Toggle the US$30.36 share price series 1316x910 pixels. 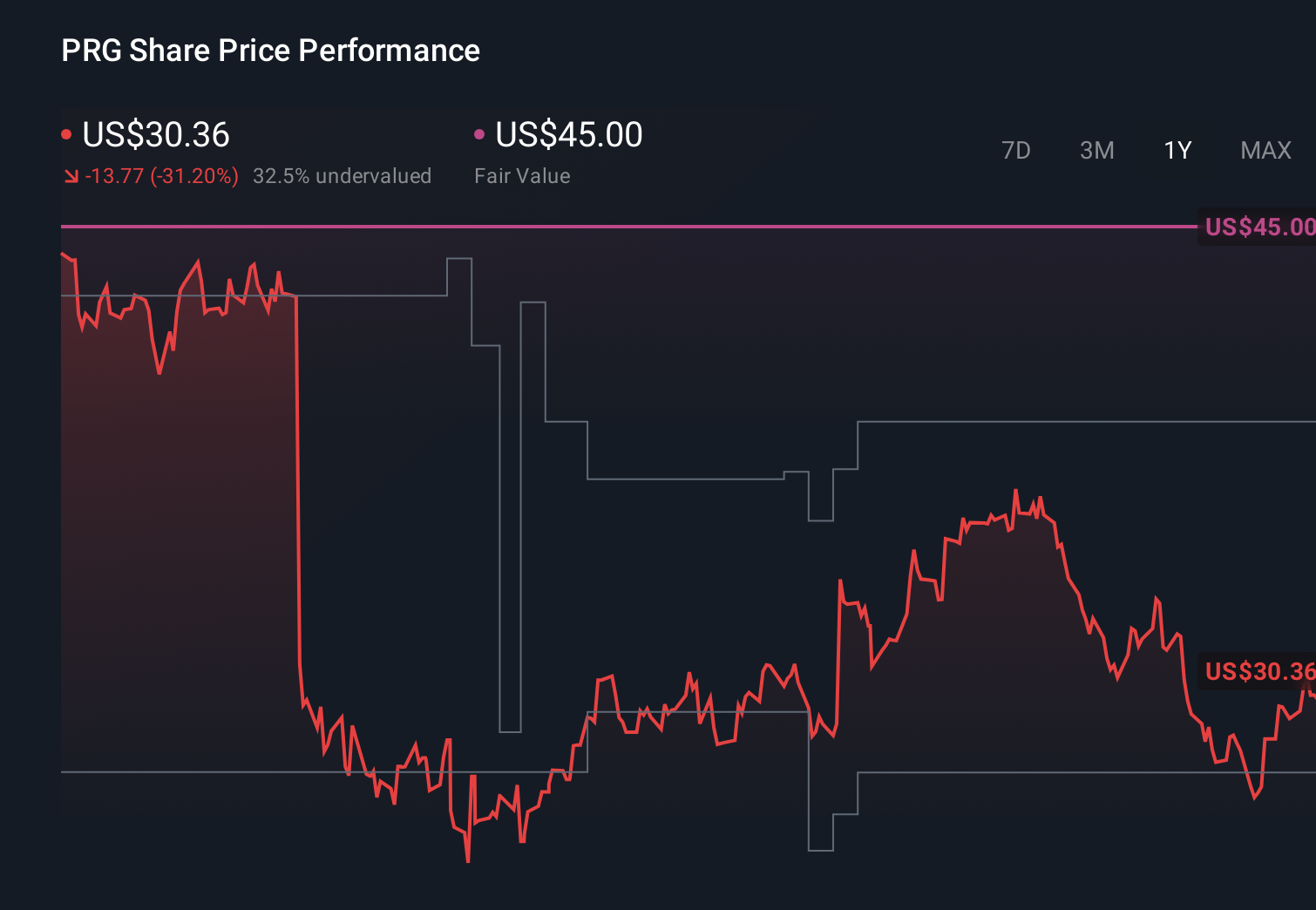(155, 135)
